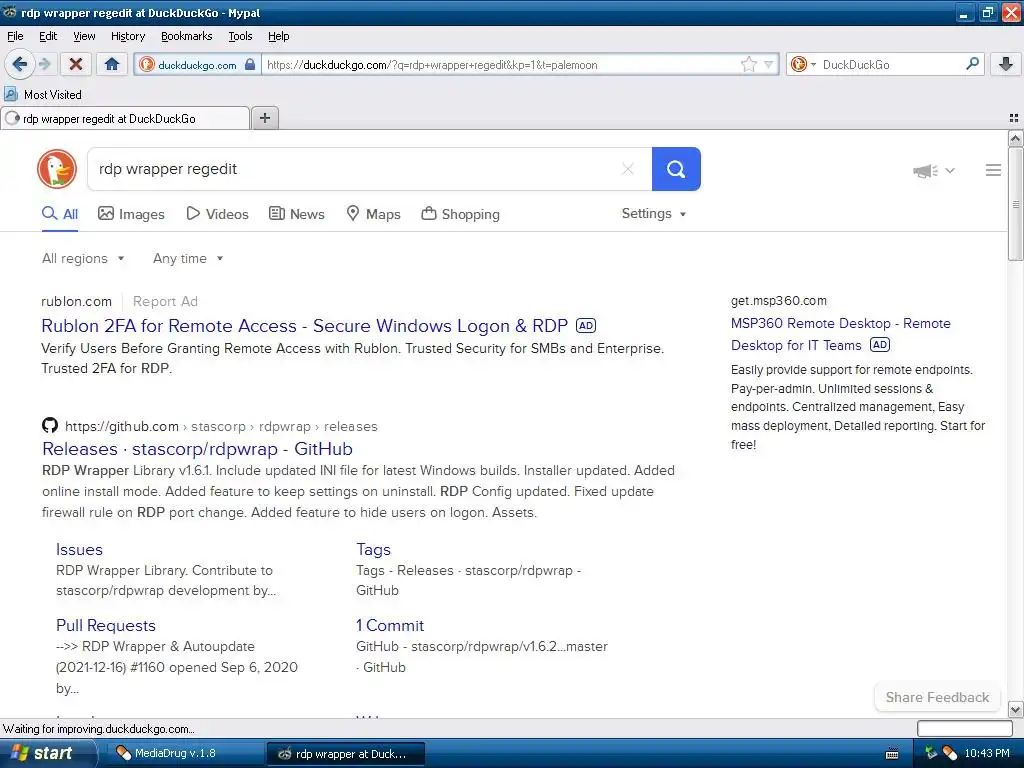Image resolution: width=1024 pixels, height=768 pixels.
Task: Click the list all tabs icon
Action: [x=1014, y=118]
